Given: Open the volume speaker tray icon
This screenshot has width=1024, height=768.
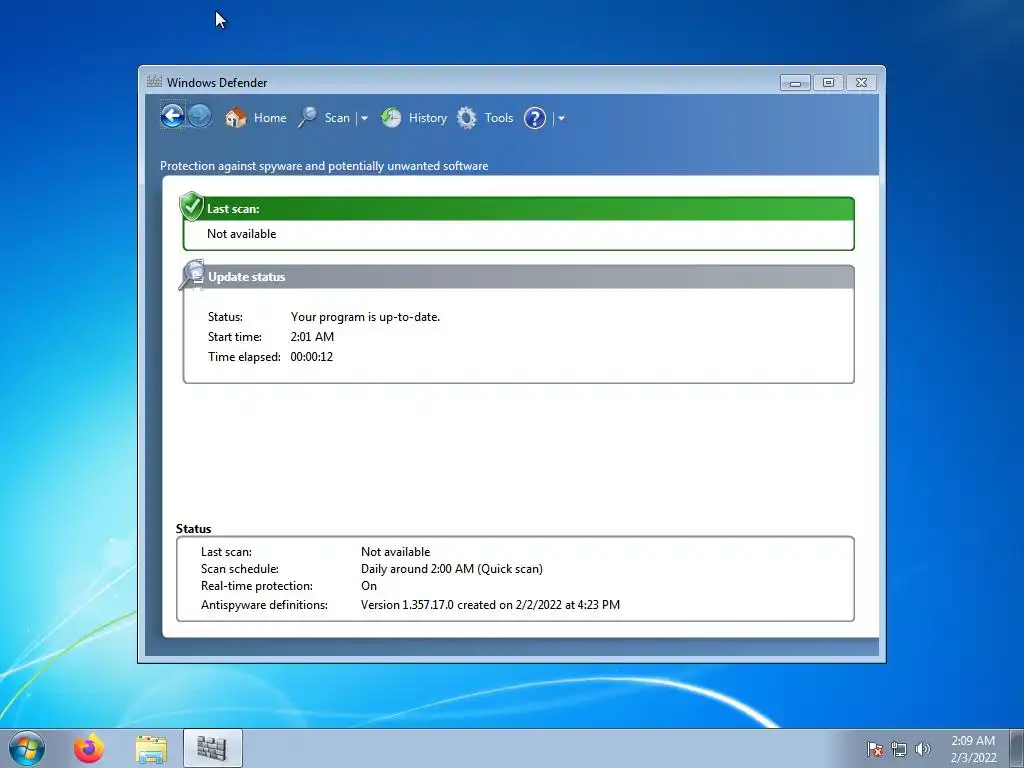Looking at the screenshot, I should pos(923,749).
